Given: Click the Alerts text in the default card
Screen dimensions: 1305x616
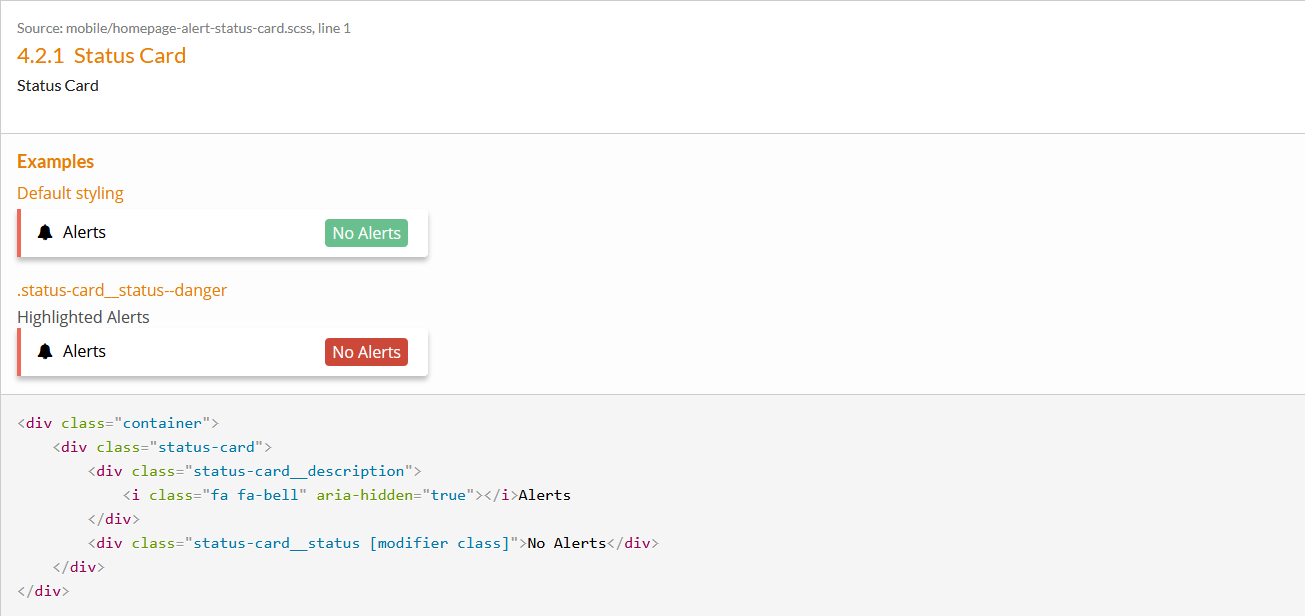Looking at the screenshot, I should click(x=84, y=232).
